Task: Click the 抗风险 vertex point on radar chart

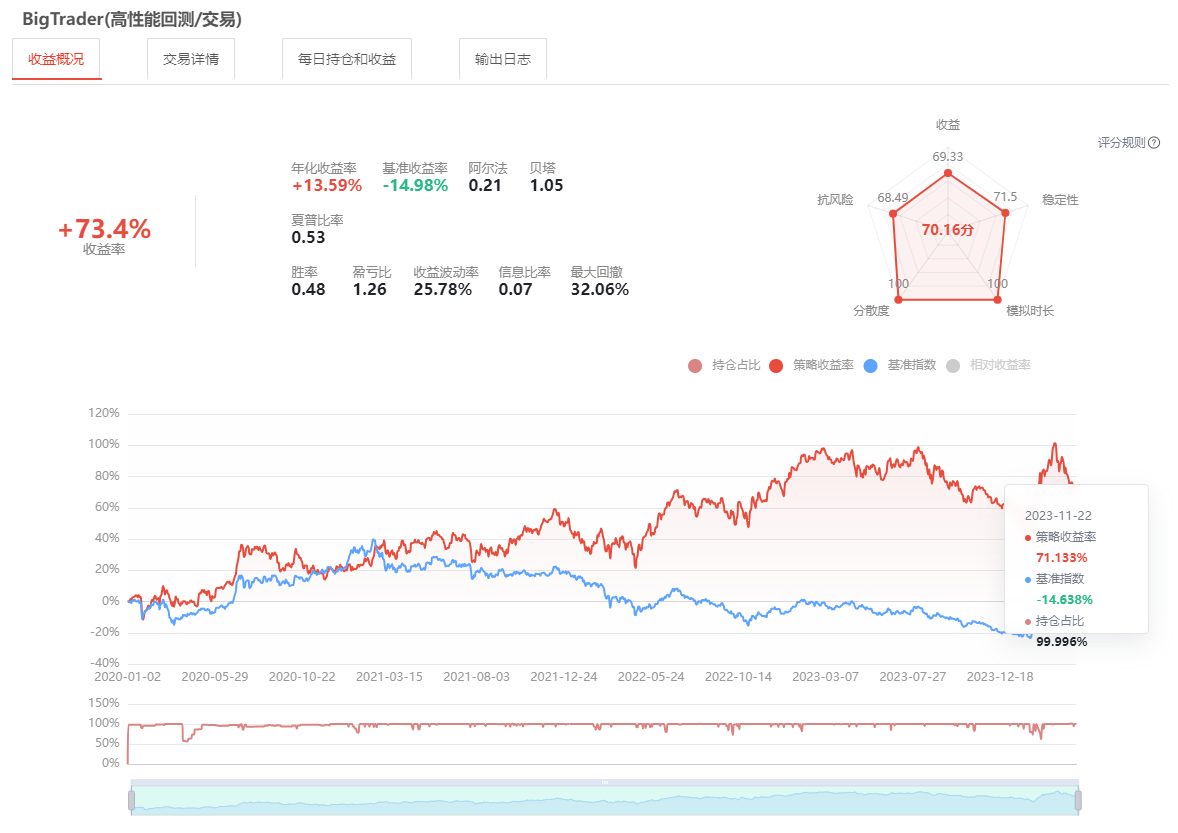Action: click(x=893, y=213)
